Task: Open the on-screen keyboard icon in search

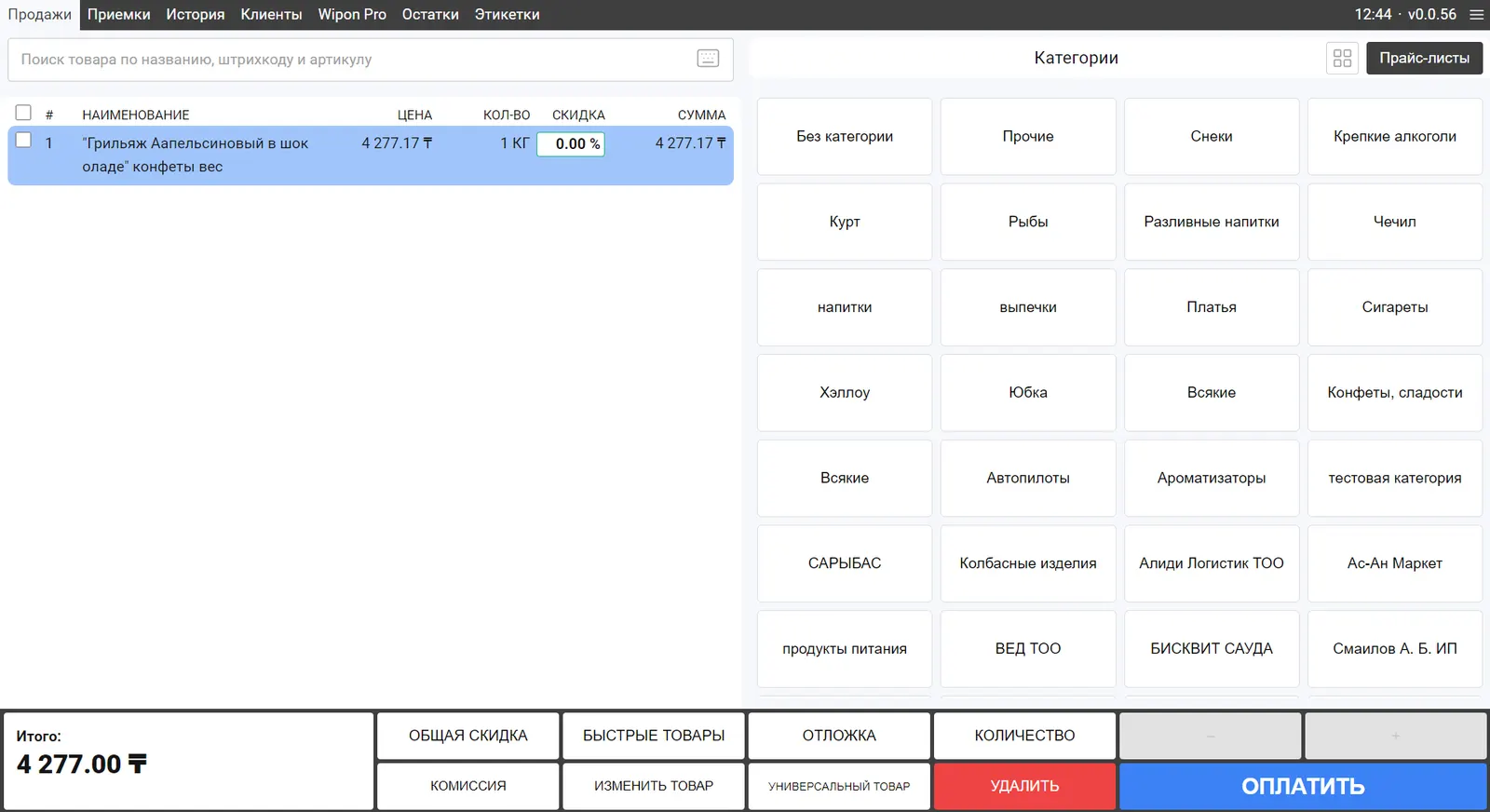Action: click(x=708, y=59)
